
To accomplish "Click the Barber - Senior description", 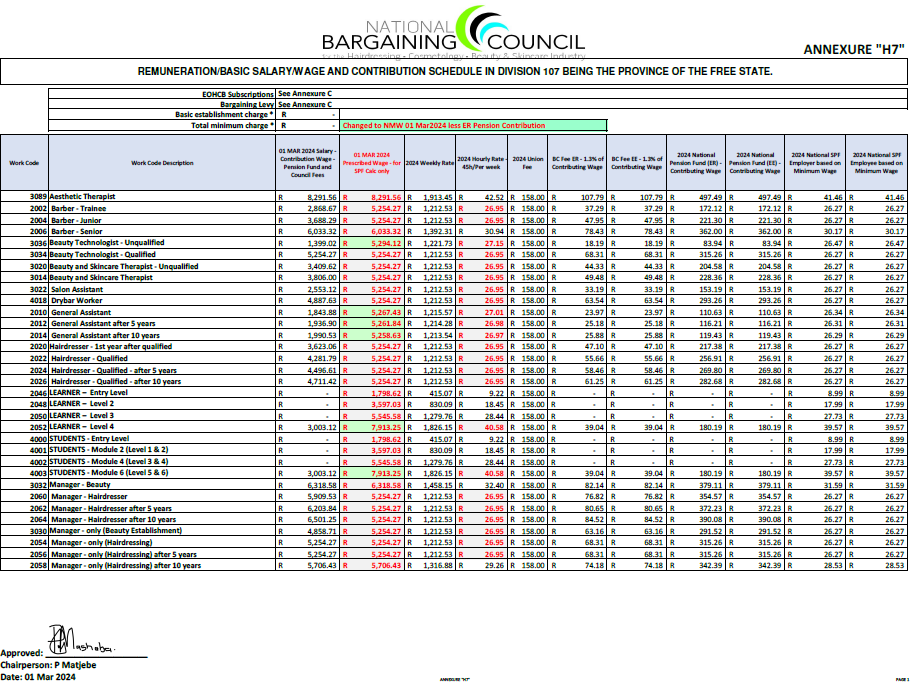I will tap(77, 231).
